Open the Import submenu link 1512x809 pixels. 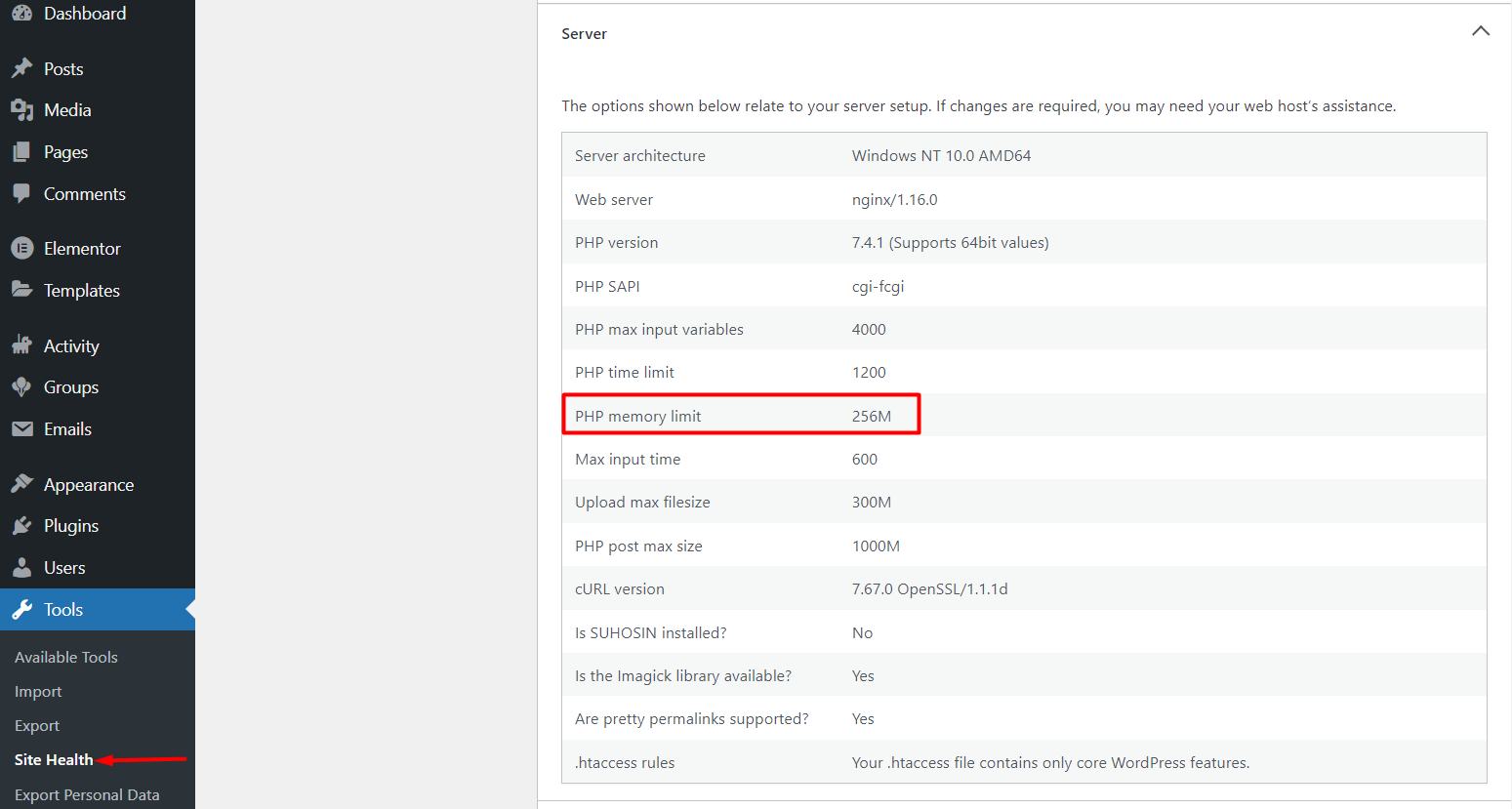(38, 692)
